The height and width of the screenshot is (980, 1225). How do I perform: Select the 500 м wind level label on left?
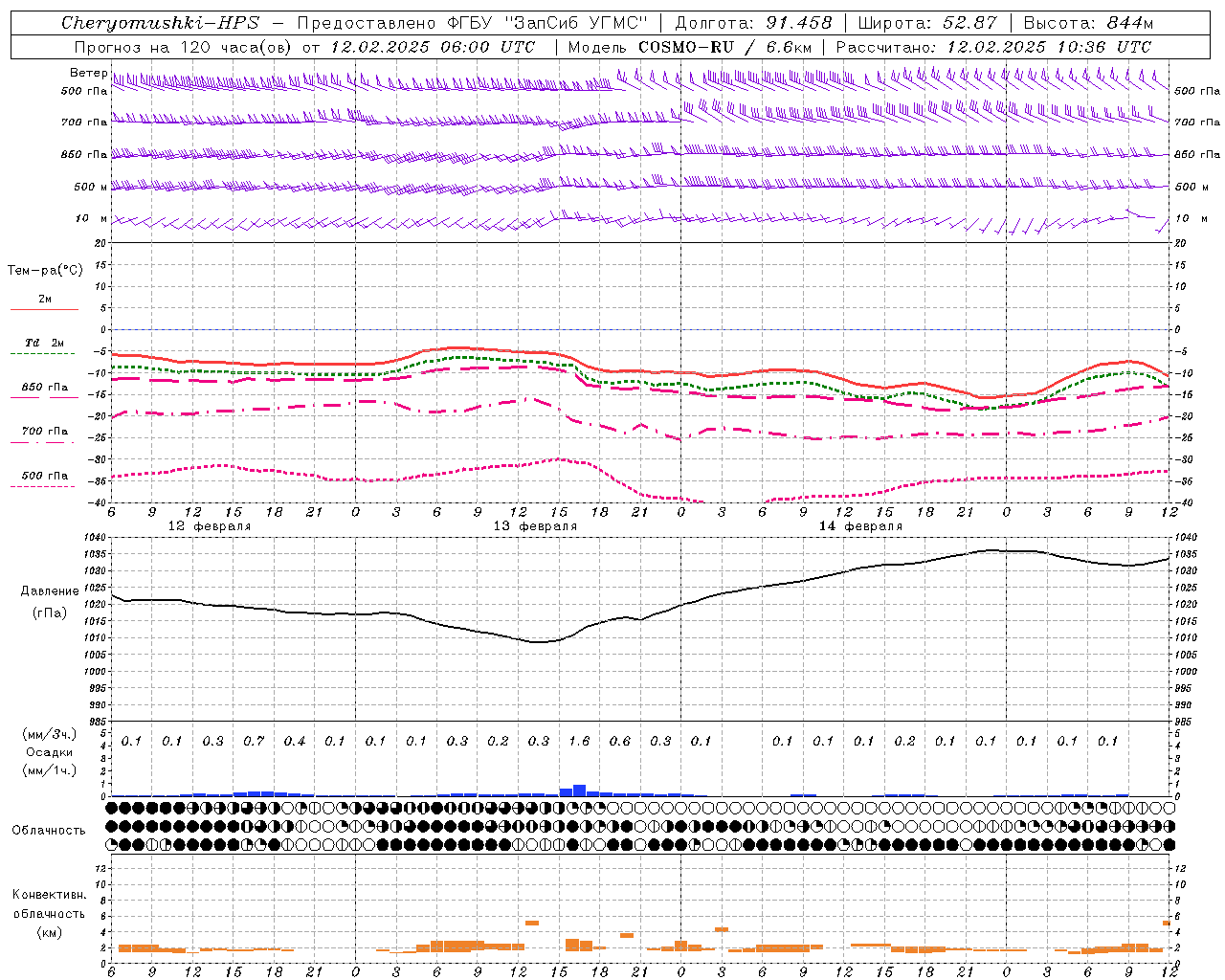[x=91, y=187]
